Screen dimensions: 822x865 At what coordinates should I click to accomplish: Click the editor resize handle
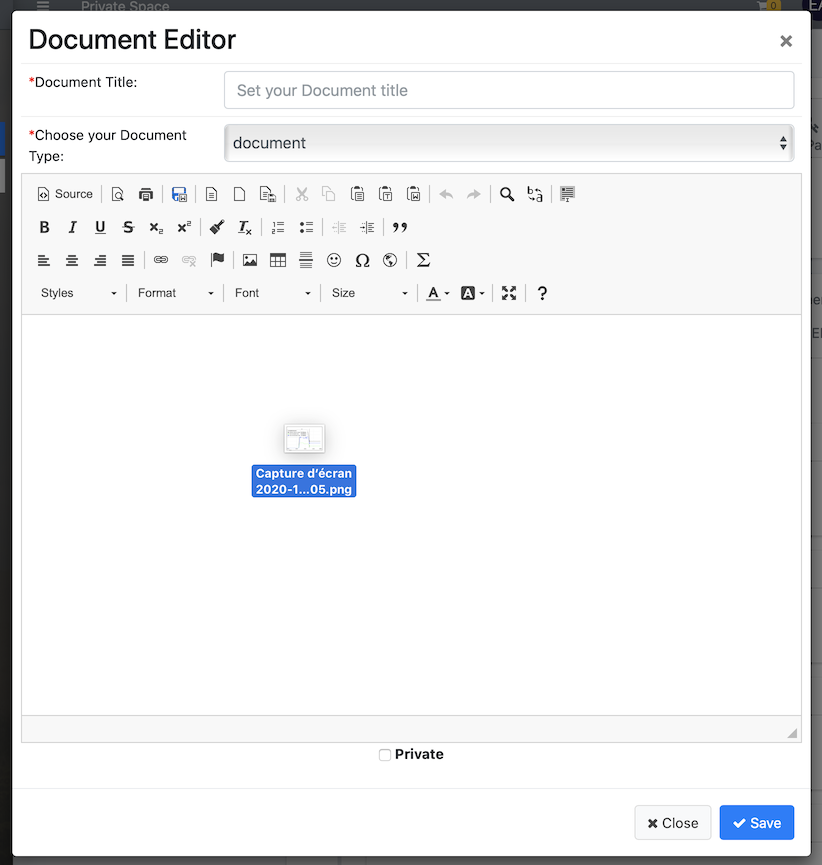[x=792, y=733]
